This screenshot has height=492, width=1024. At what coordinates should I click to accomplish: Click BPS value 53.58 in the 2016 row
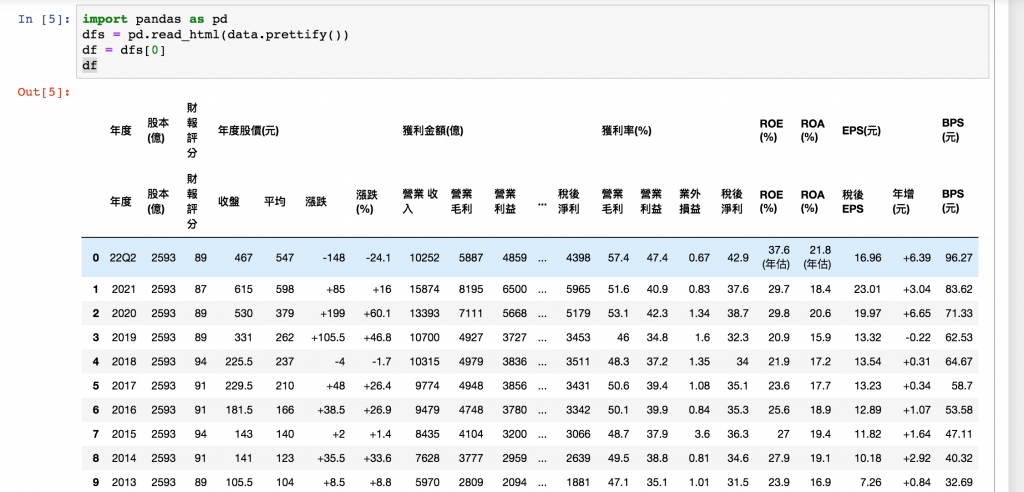[x=959, y=410]
